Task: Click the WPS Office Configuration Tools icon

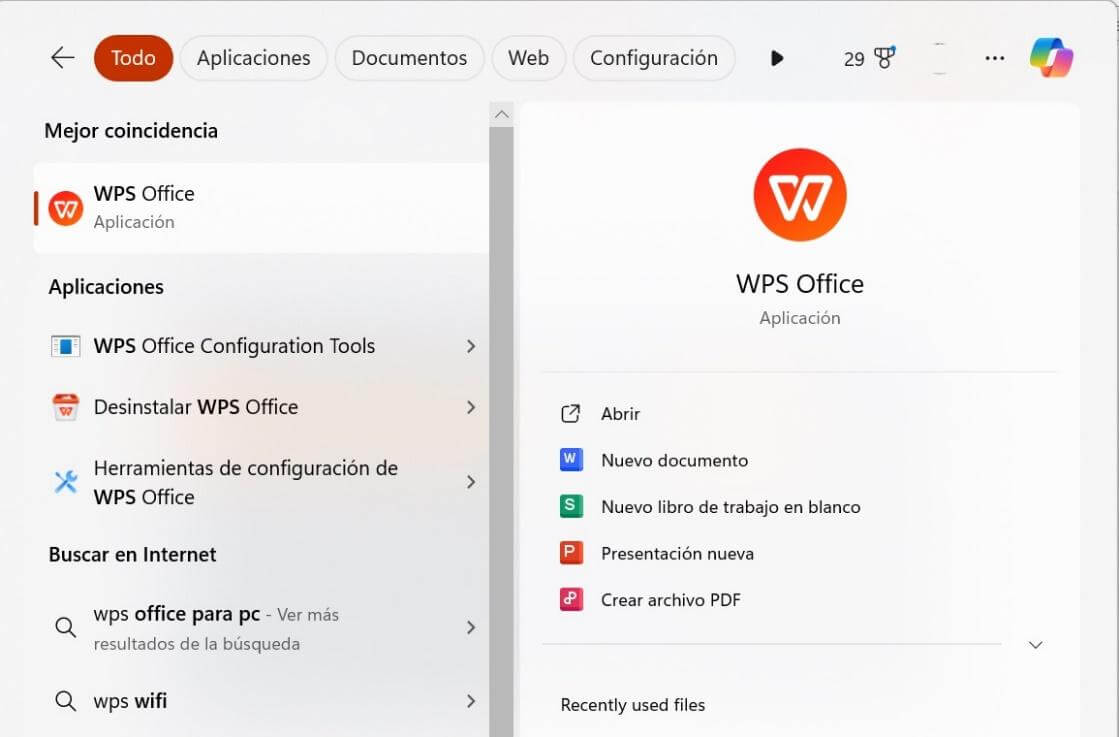Action: pos(64,345)
